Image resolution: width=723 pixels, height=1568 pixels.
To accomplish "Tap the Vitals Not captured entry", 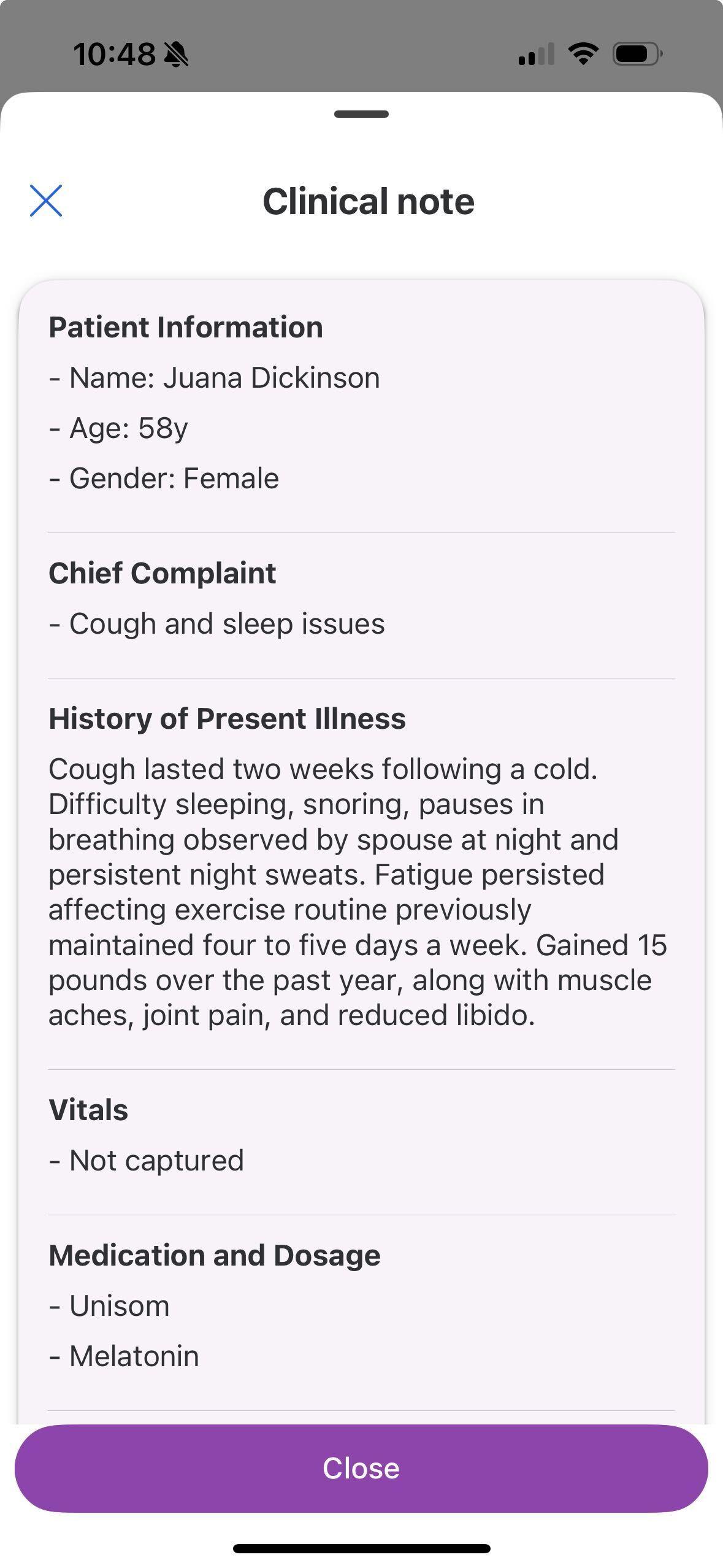I will tap(147, 1160).
